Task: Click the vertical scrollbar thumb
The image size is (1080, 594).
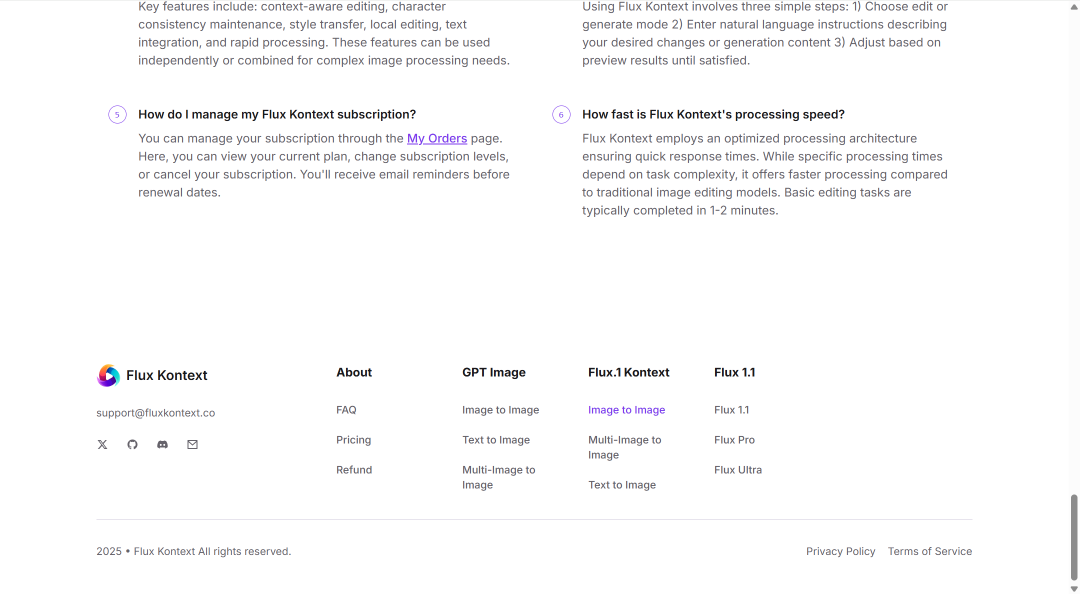Action: 1074,537
